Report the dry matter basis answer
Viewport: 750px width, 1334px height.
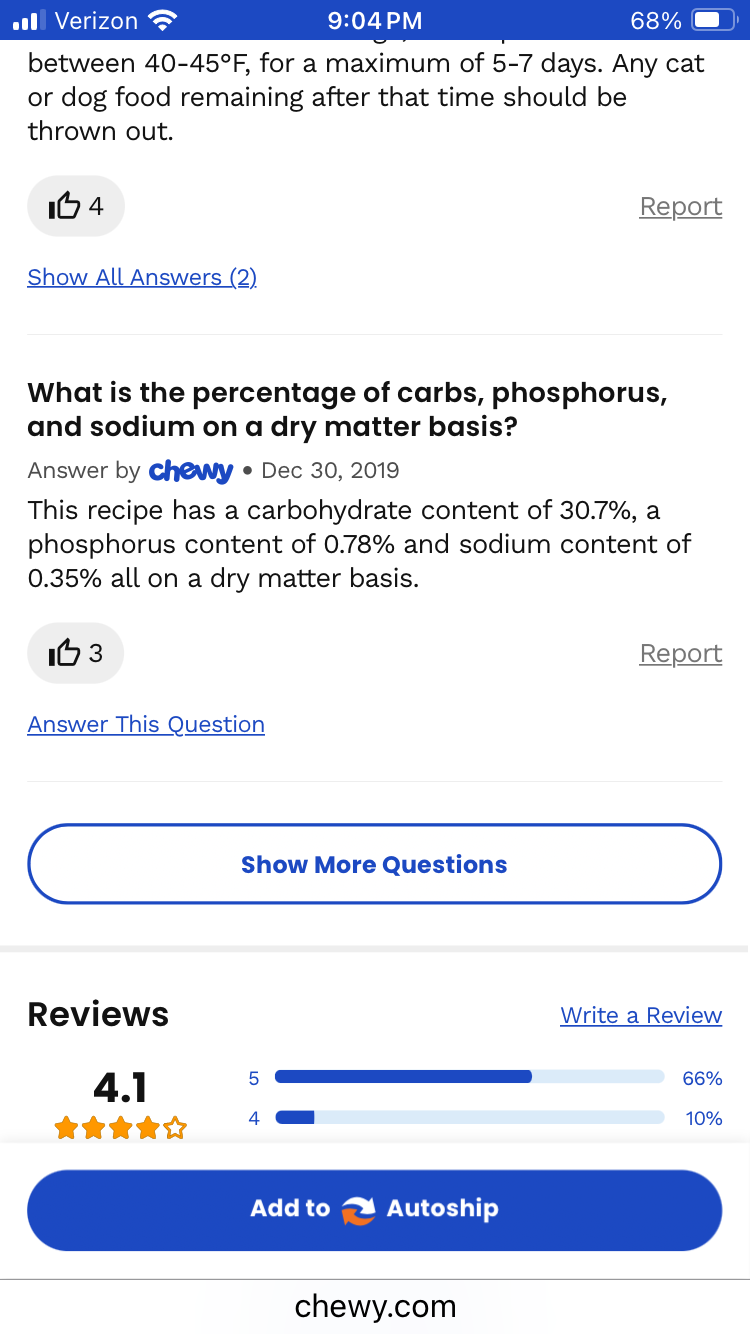click(x=680, y=653)
